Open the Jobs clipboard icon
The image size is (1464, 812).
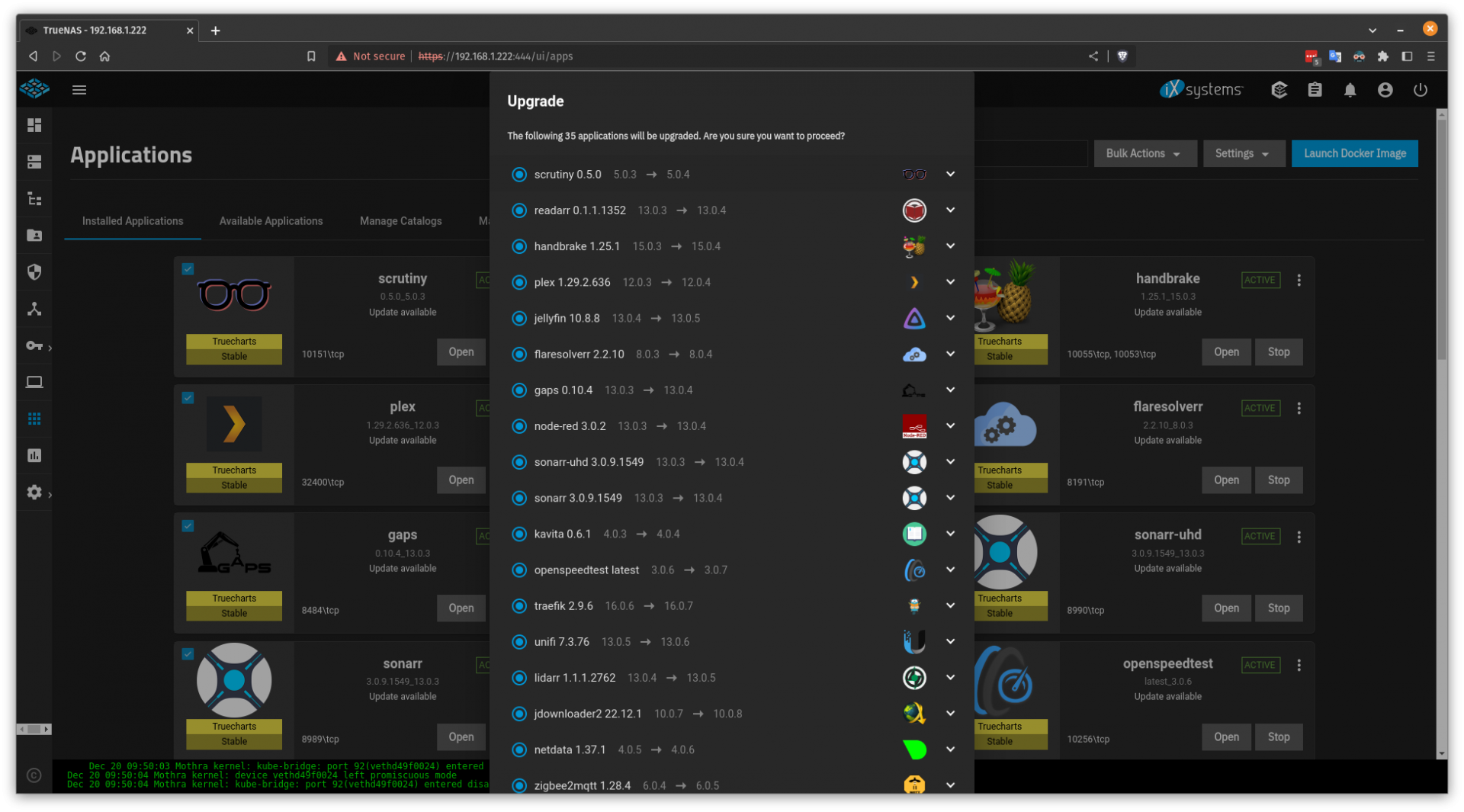(1315, 90)
